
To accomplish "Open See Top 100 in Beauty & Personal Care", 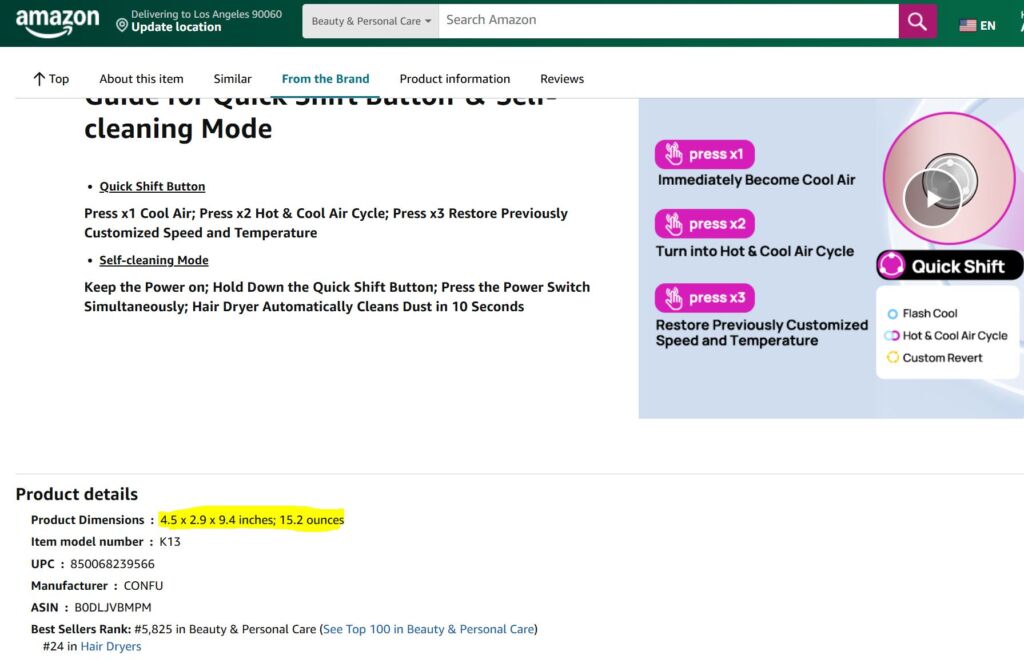I will [428, 629].
